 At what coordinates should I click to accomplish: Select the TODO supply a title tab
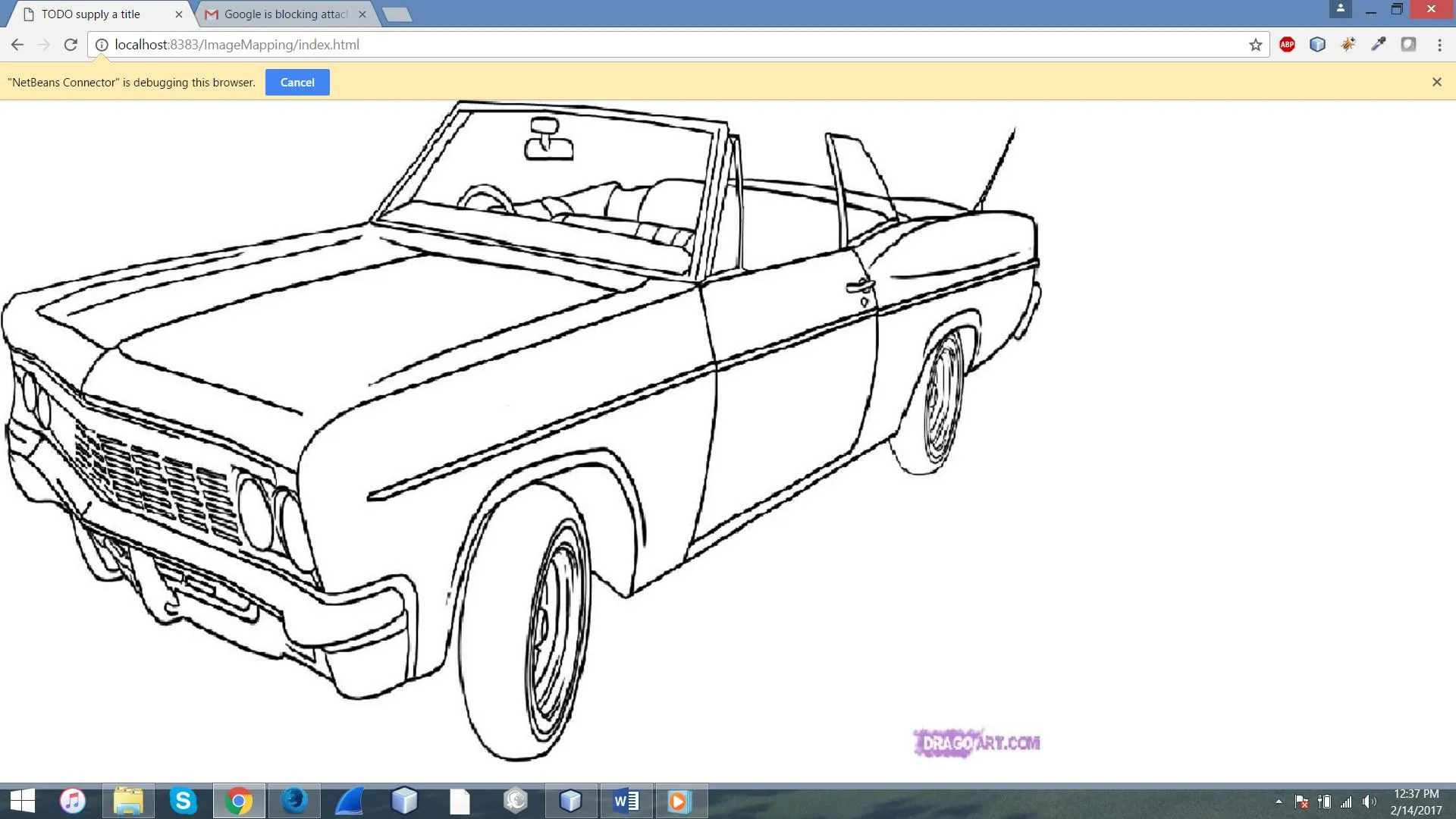[91, 14]
